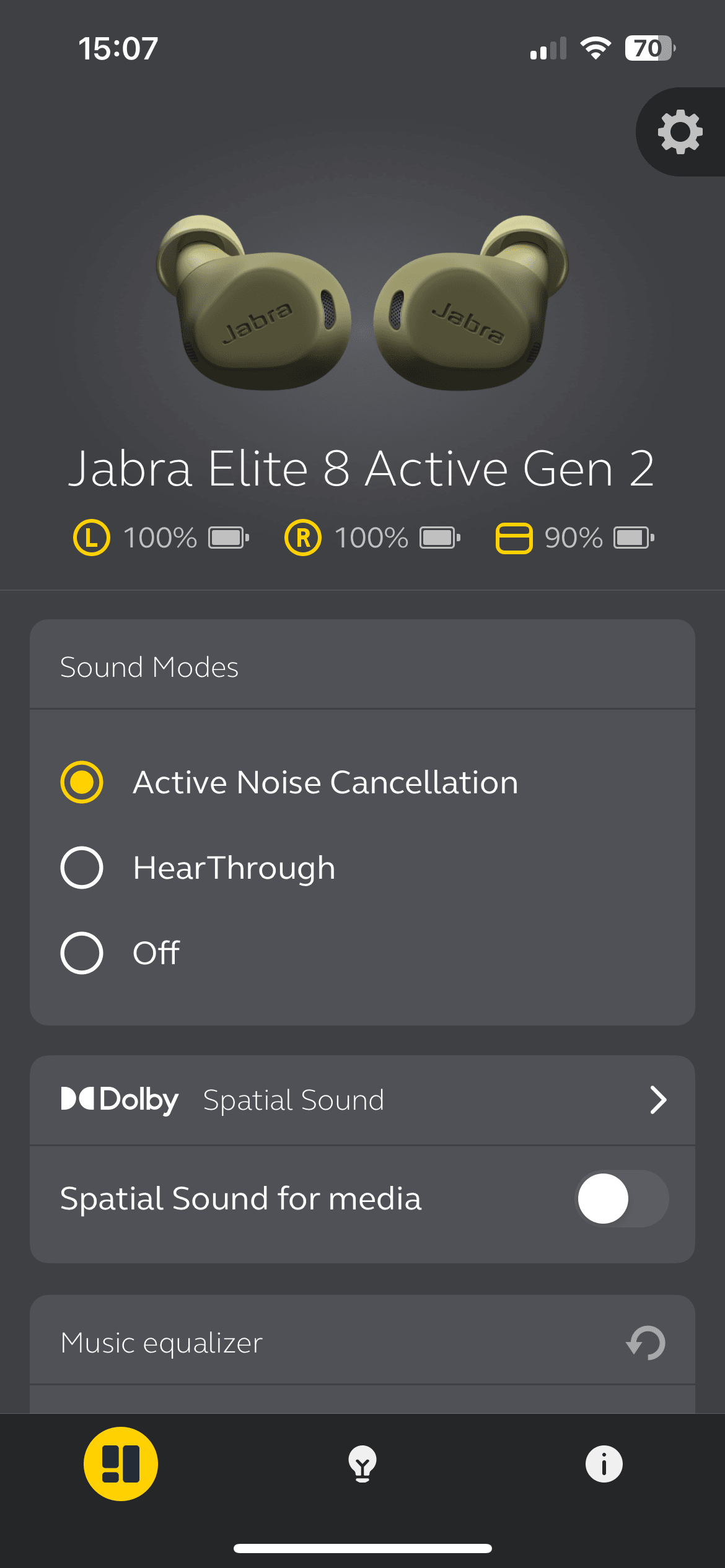Open the yellow dashboard tab icon

tap(121, 1464)
